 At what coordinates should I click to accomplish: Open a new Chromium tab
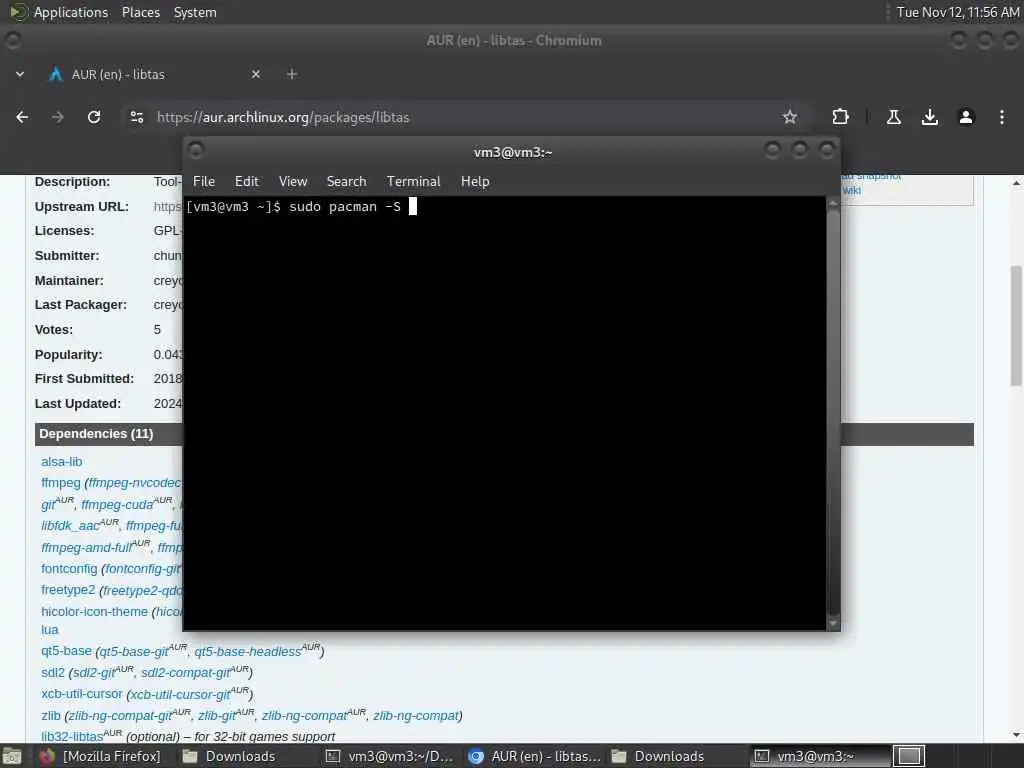point(292,74)
